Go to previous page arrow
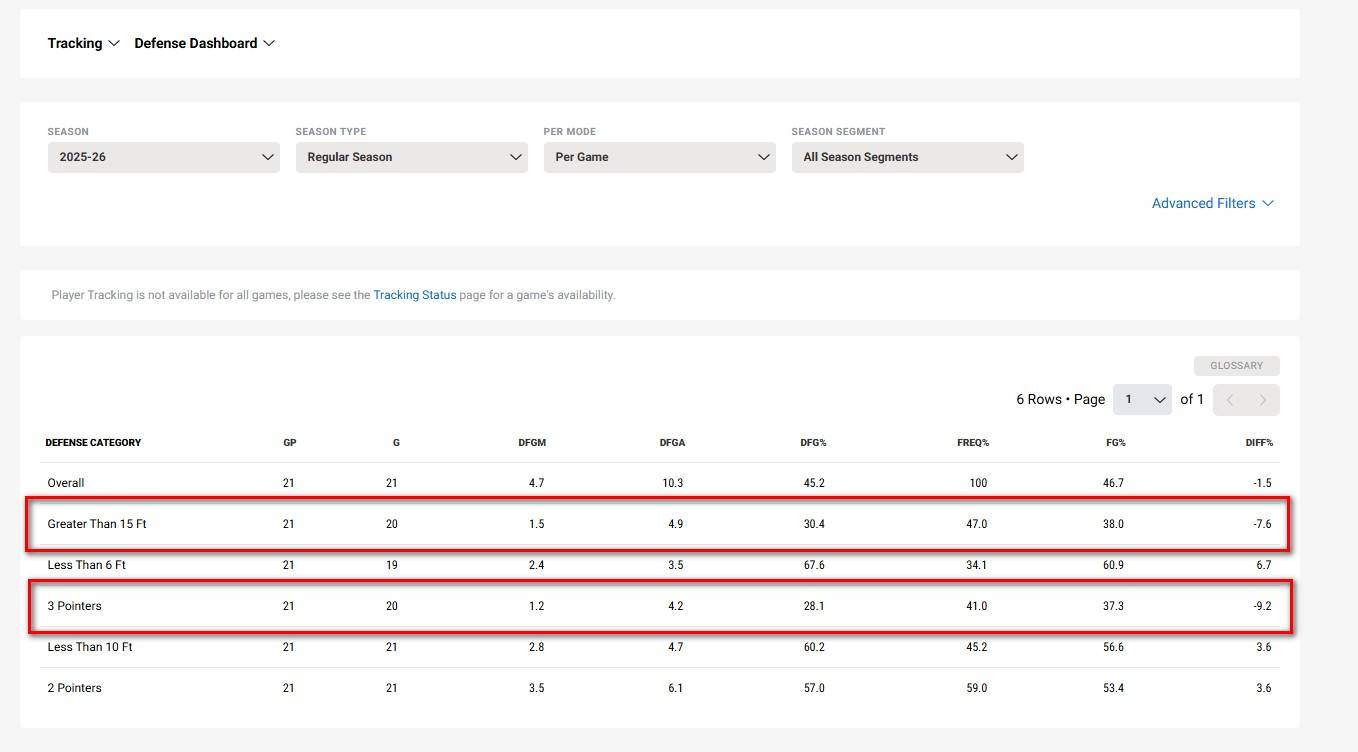 tap(1230, 400)
